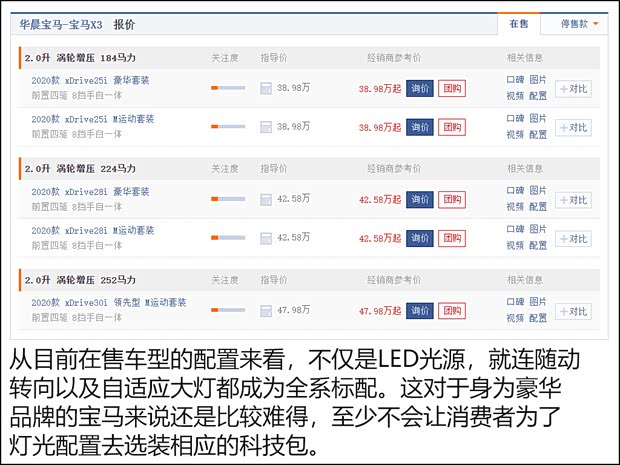Viewport: 620px width, 465px height.
Task: Open 视频 for xDrive28i M运动套装
Action: point(515,246)
